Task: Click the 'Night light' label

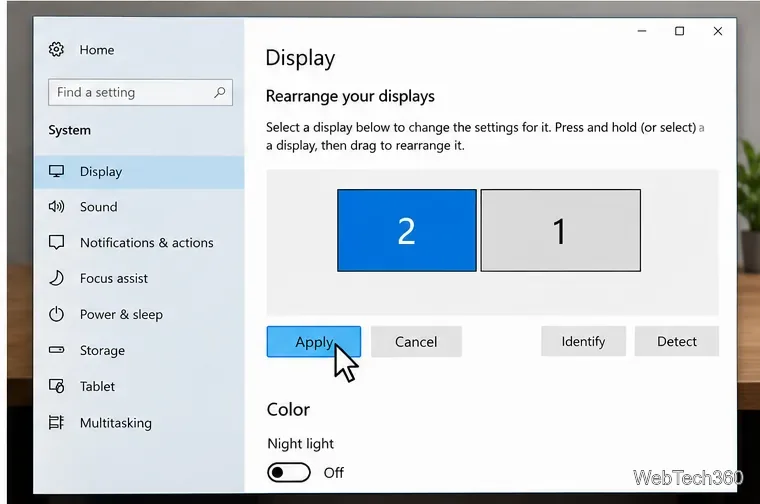Action: [x=301, y=443]
